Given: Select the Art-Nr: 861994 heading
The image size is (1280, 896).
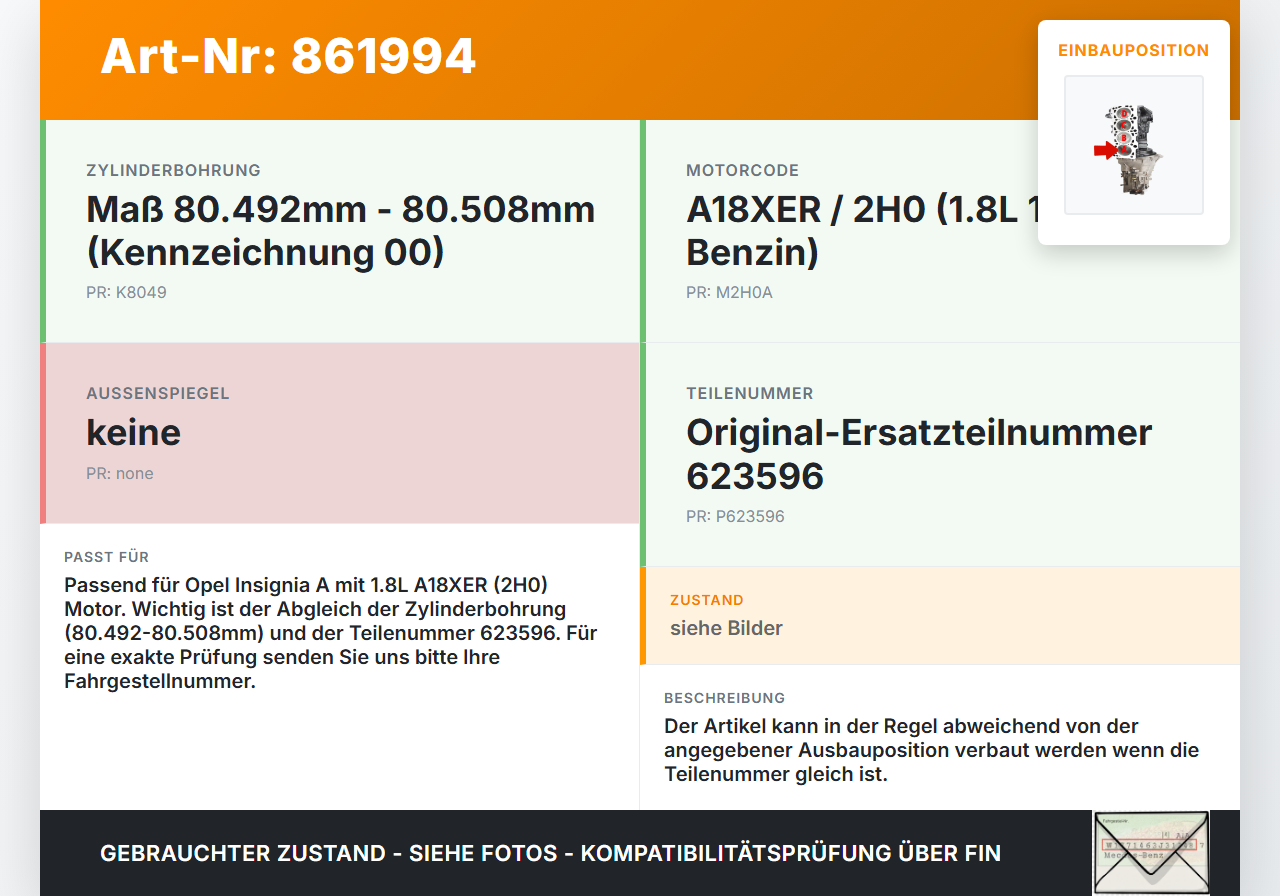Looking at the screenshot, I should (x=288, y=56).
